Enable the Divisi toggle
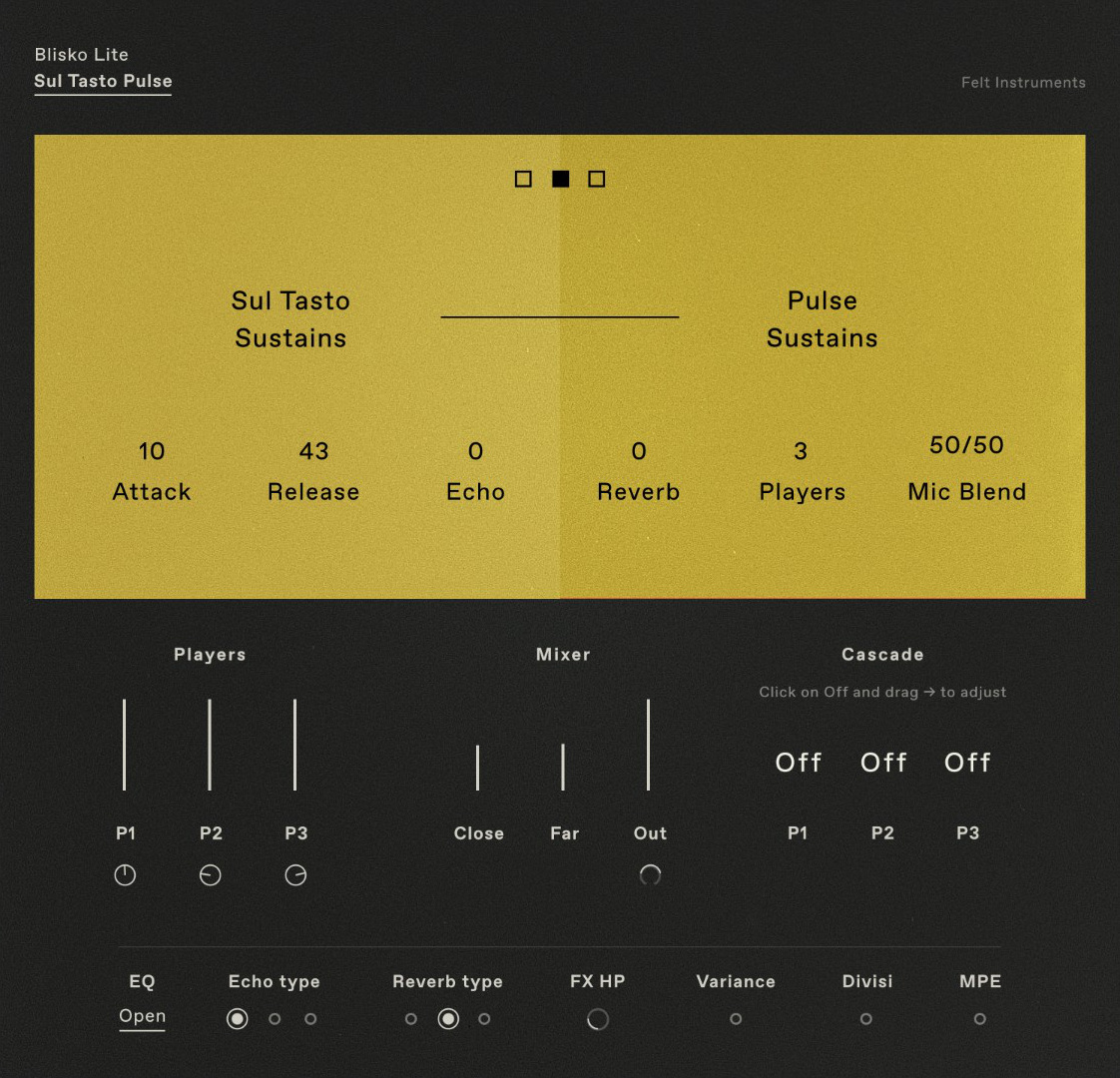1120x1078 pixels. pos(866,1019)
